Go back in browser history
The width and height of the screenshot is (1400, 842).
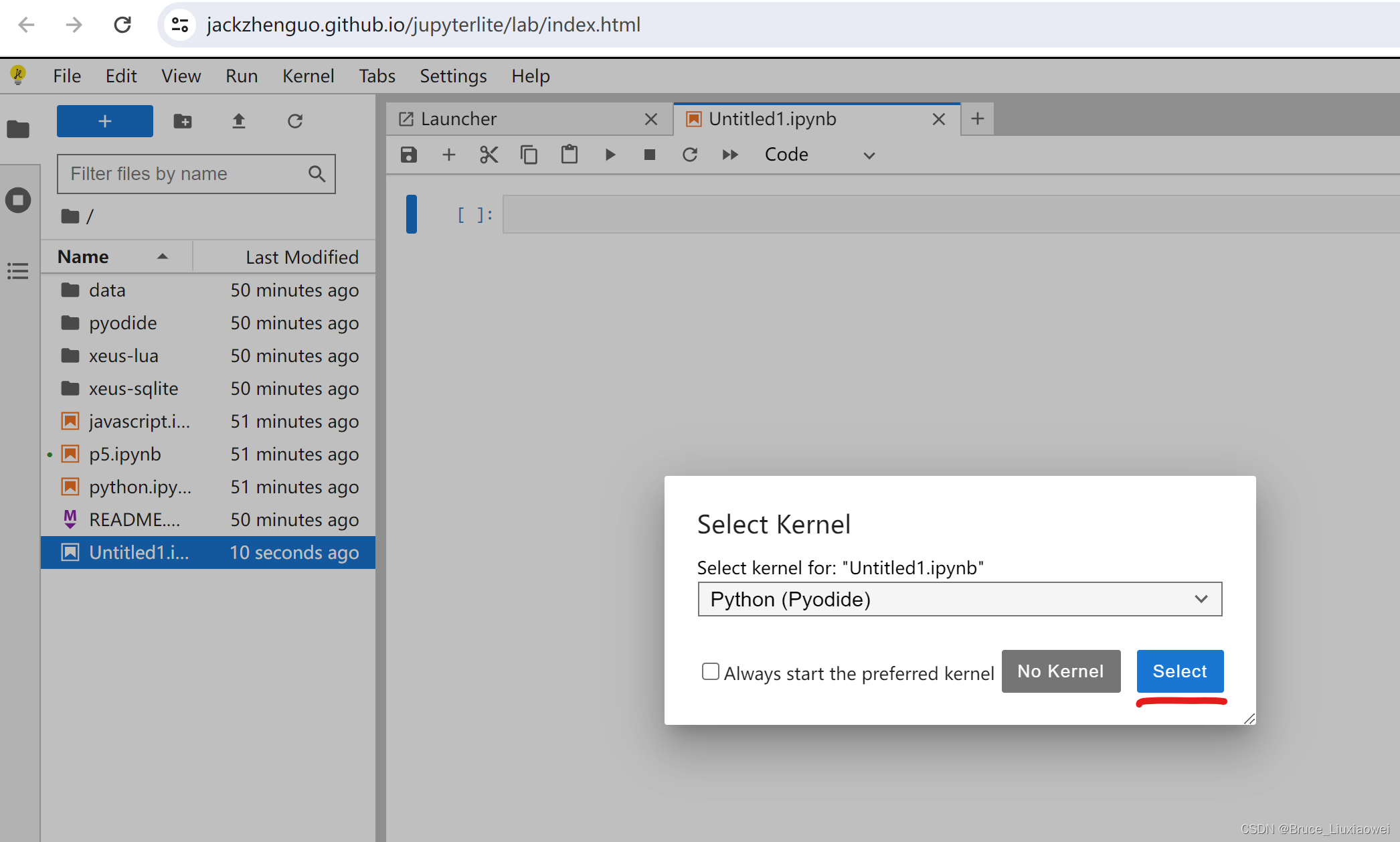pos(26,25)
